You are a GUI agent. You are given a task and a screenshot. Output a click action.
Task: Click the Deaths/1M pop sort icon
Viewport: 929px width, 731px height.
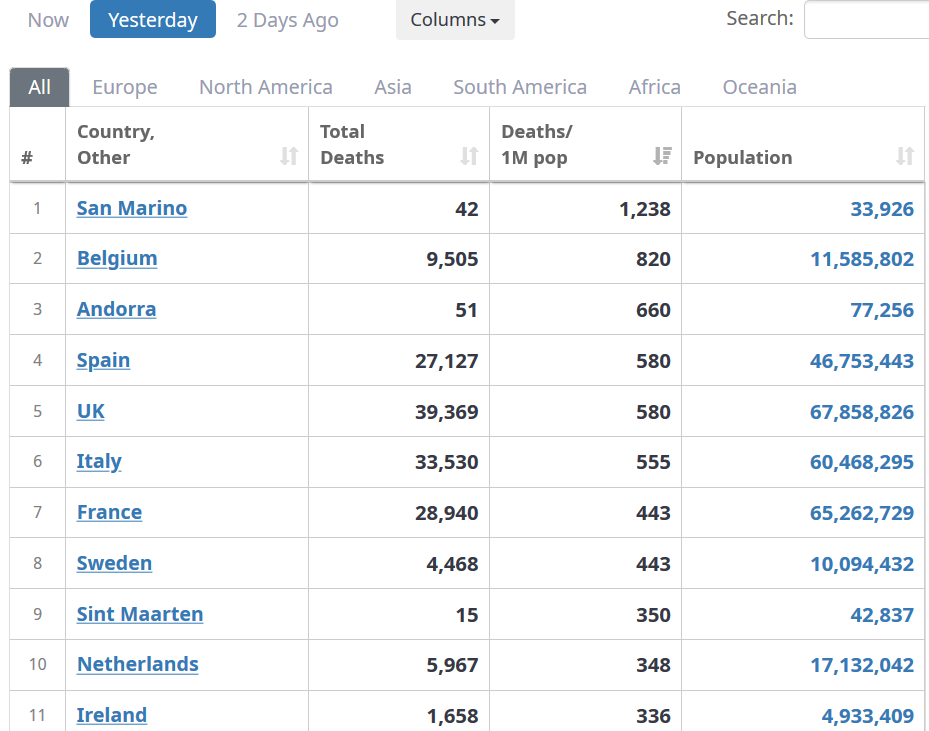coord(662,156)
